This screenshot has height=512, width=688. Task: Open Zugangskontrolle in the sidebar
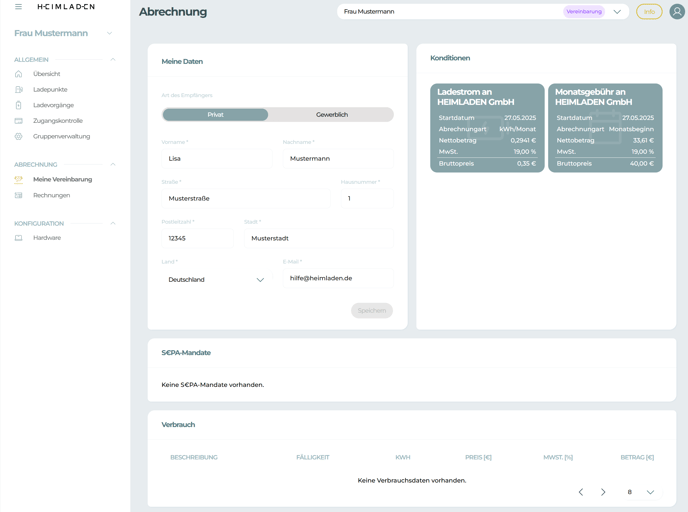(x=58, y=121)
